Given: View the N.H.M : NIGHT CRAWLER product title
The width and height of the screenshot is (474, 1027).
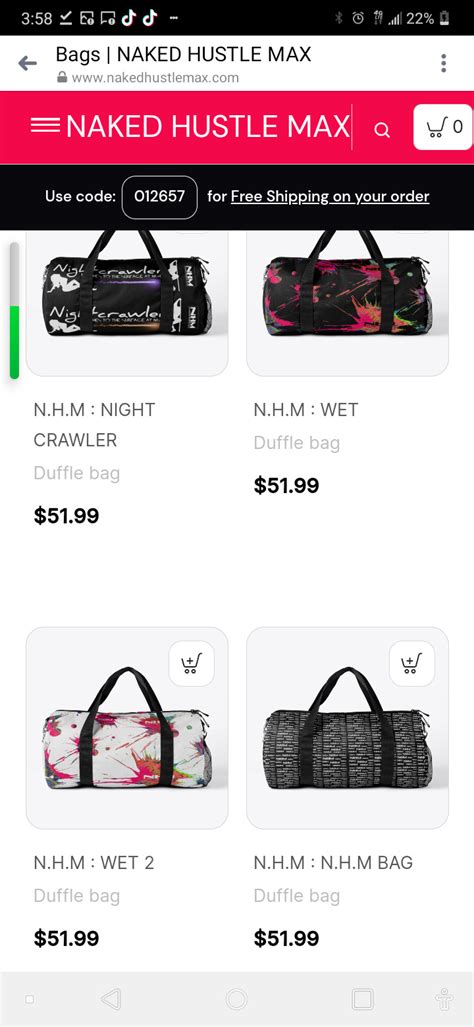Looking at the screenshot, I should 94,424.
